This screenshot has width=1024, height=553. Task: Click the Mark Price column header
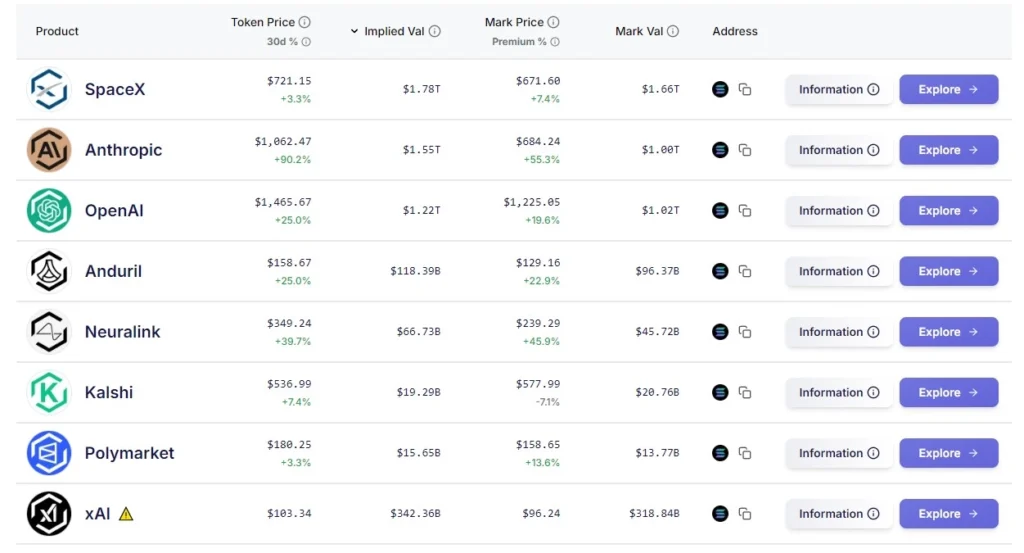[x=514, y=22]
